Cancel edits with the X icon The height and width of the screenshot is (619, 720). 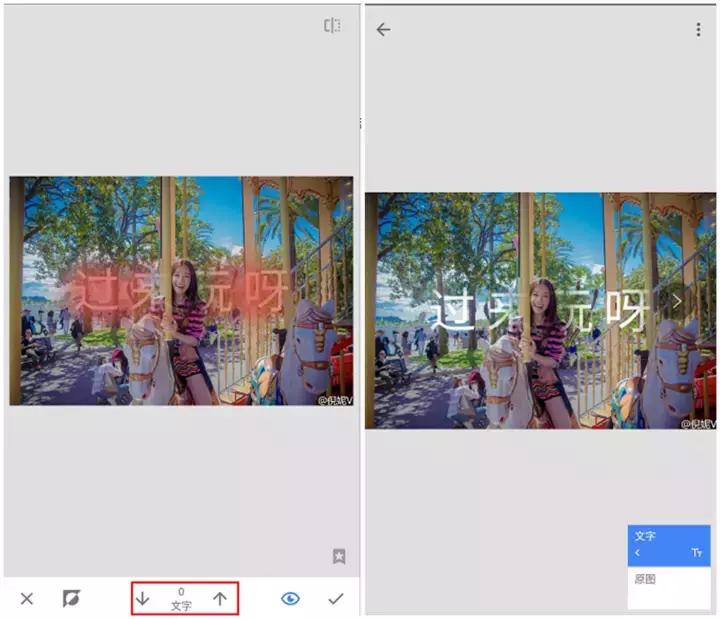click(x=27, y=598)
